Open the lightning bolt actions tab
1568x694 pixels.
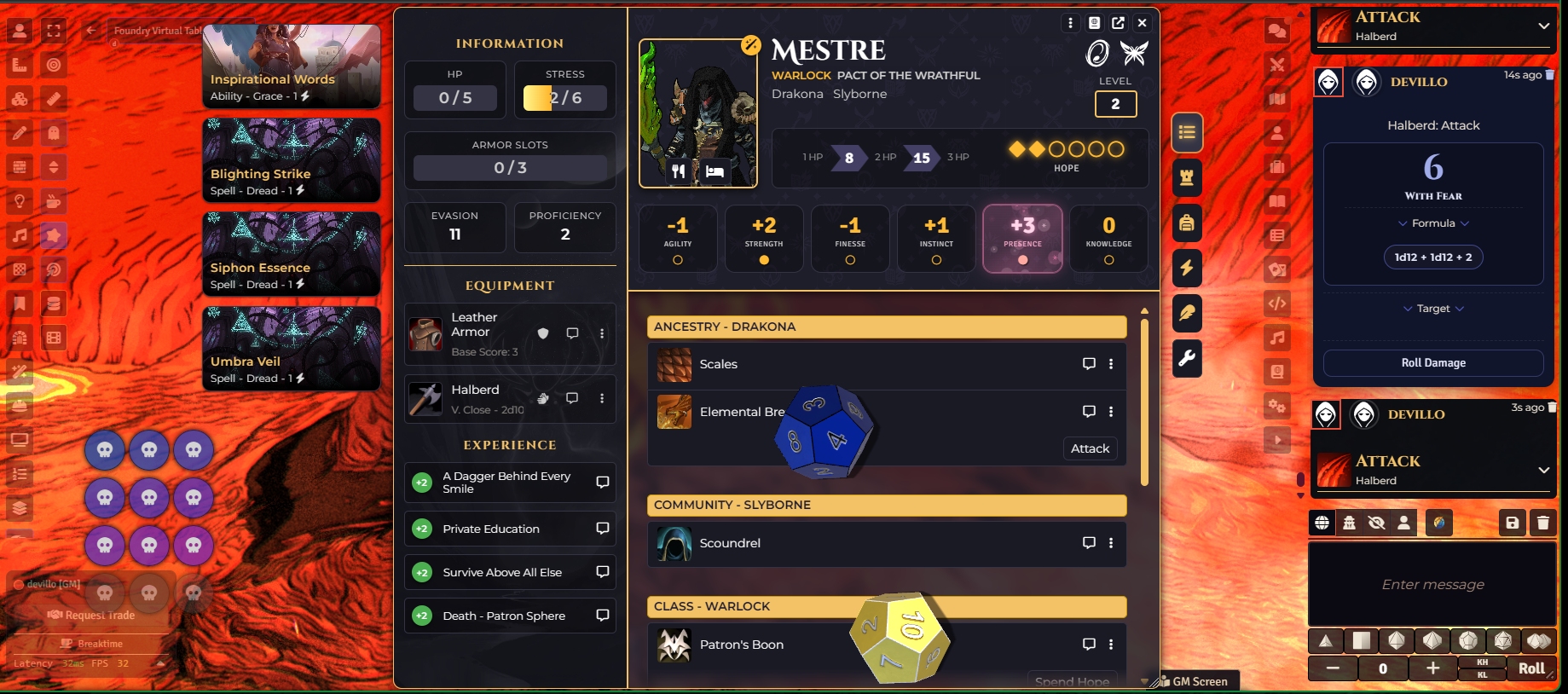pyautogui.click(x=1187, y=268)
